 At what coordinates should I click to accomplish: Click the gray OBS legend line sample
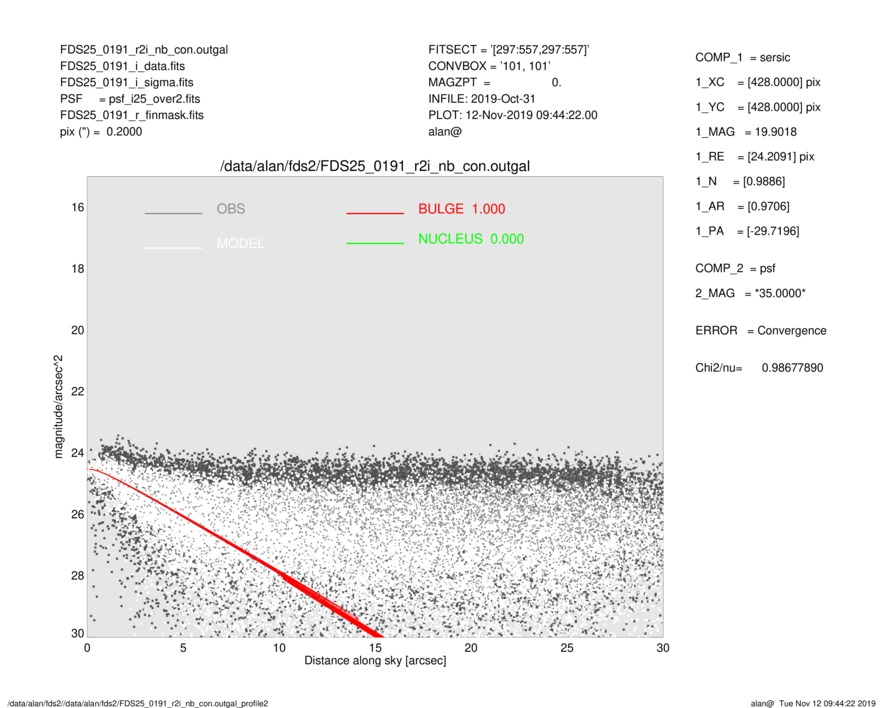173,213
